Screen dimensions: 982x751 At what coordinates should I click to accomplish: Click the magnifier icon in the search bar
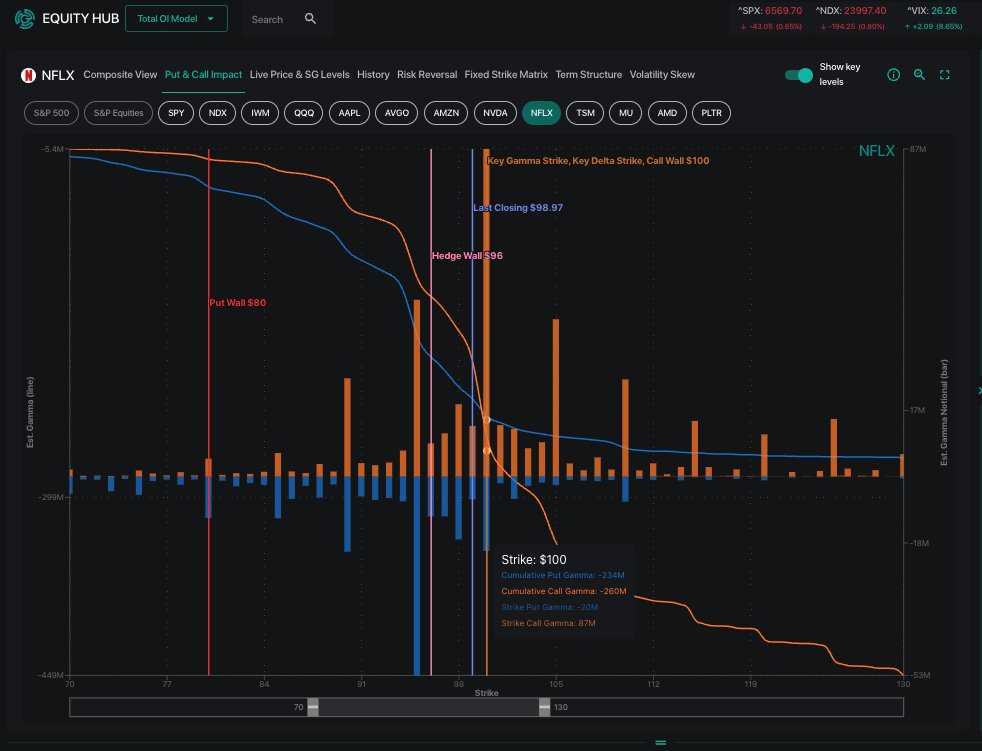point(308,18)
